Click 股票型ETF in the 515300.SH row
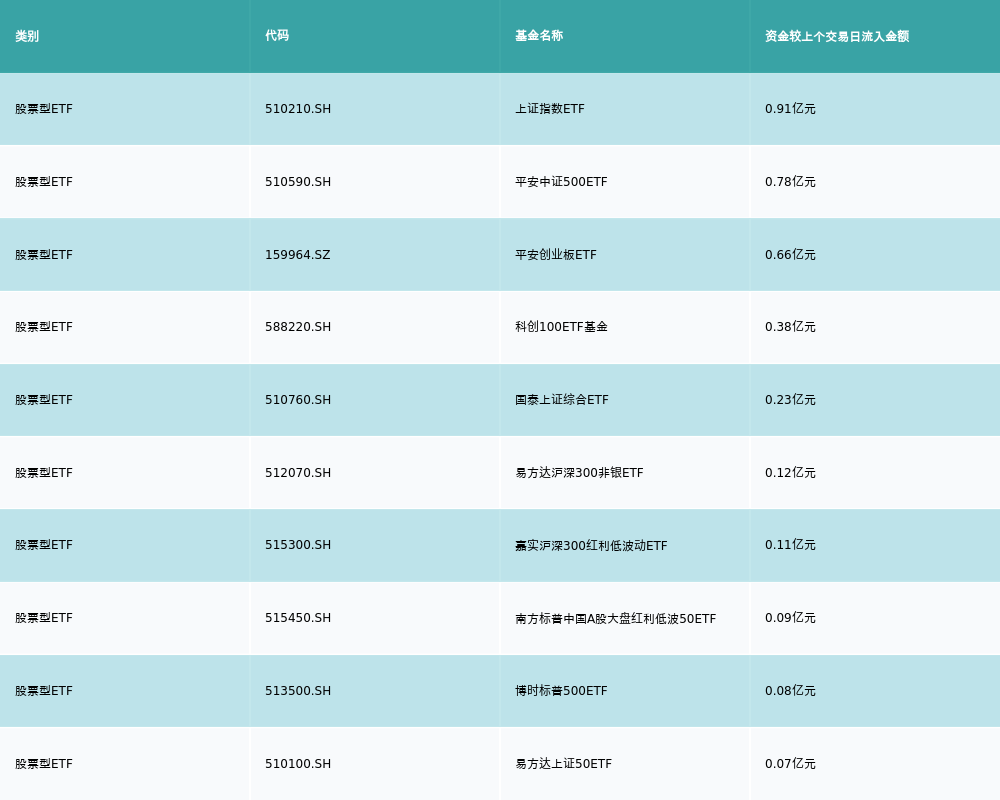 point(44,545)
